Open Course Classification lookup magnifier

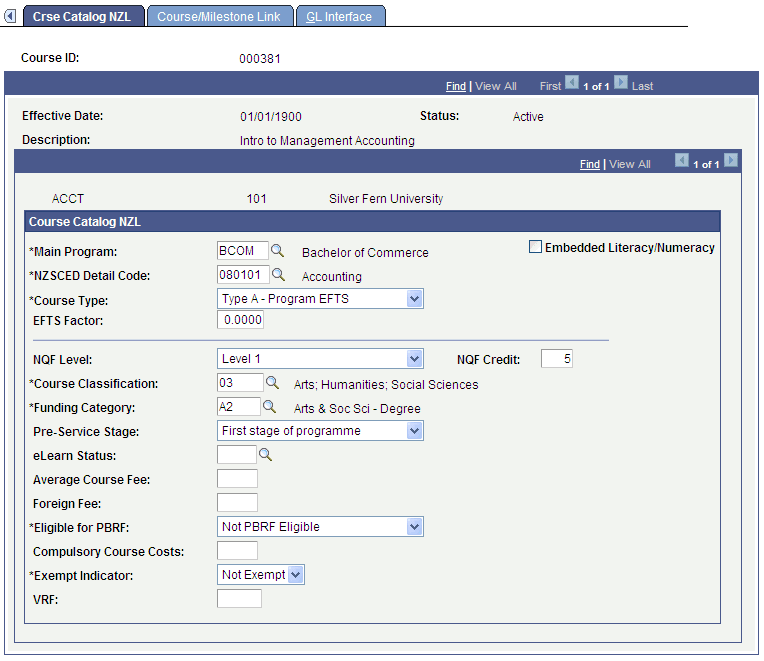[x=272, y=383]
